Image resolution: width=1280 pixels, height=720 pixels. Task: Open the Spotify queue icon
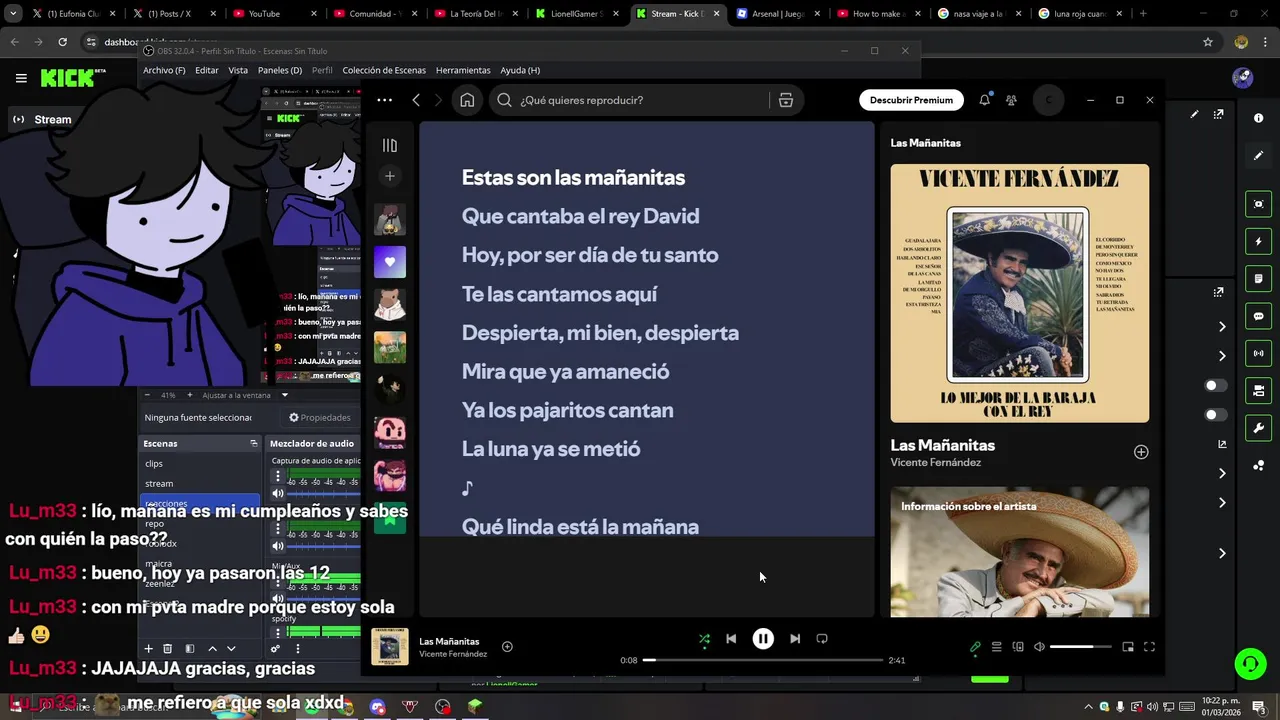click(x=996, y=647)
